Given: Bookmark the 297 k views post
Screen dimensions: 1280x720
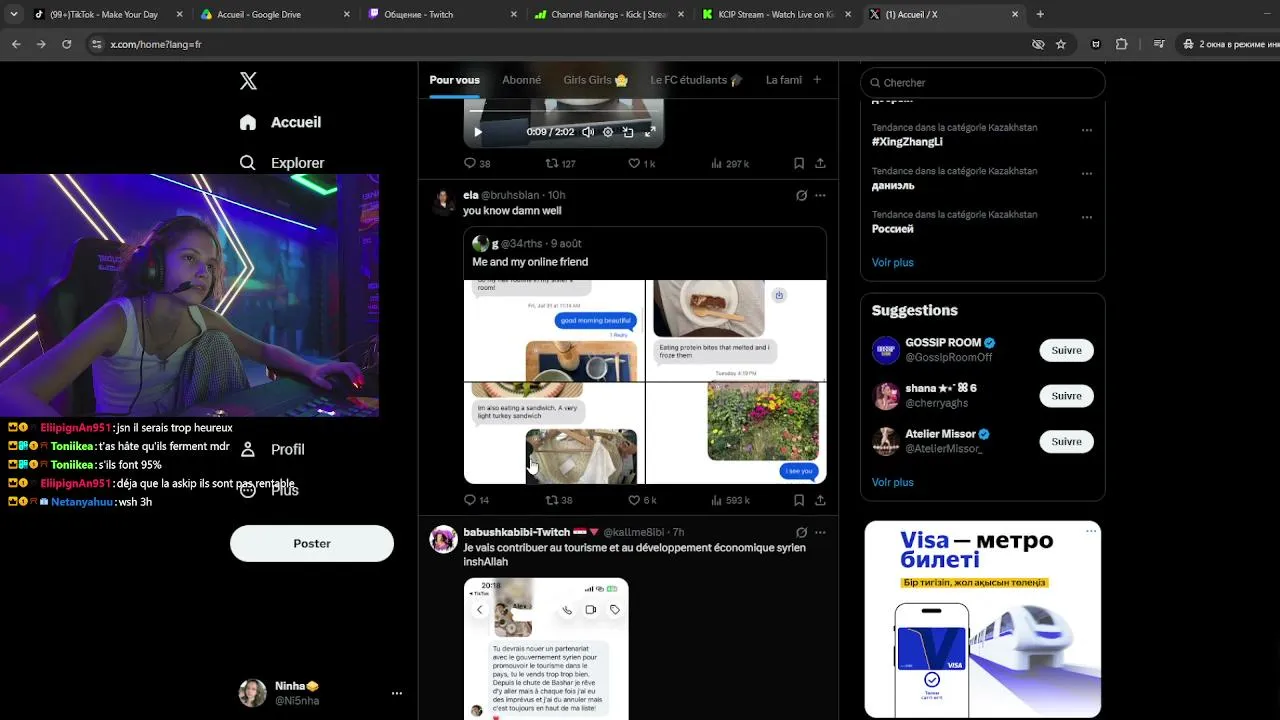Looking at the screenshot, I should tap(798, 163).
